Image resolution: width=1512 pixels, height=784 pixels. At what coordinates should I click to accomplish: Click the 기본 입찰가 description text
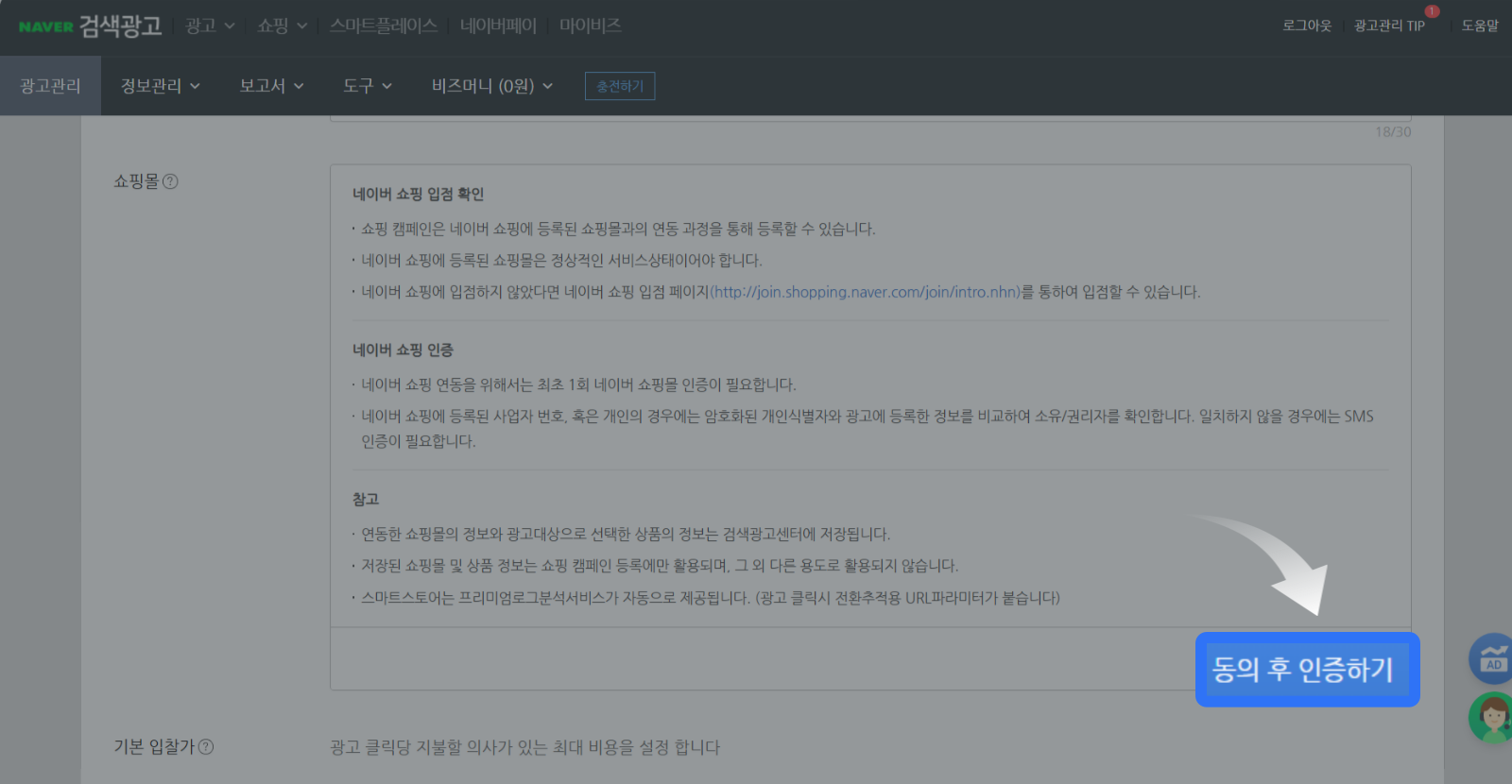(x=524, y=747)
